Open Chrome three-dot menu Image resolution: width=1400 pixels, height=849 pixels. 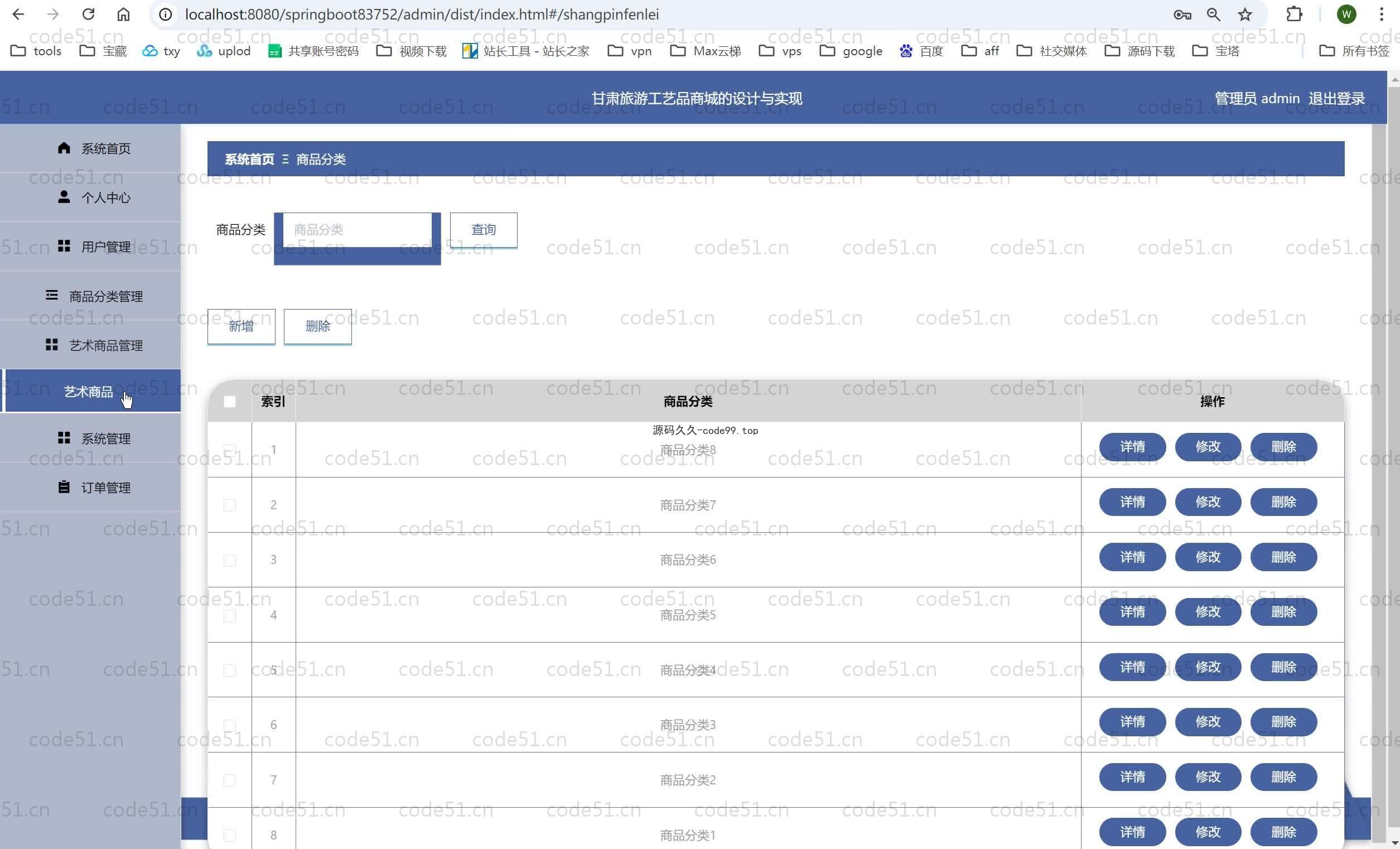(1382, 14)
